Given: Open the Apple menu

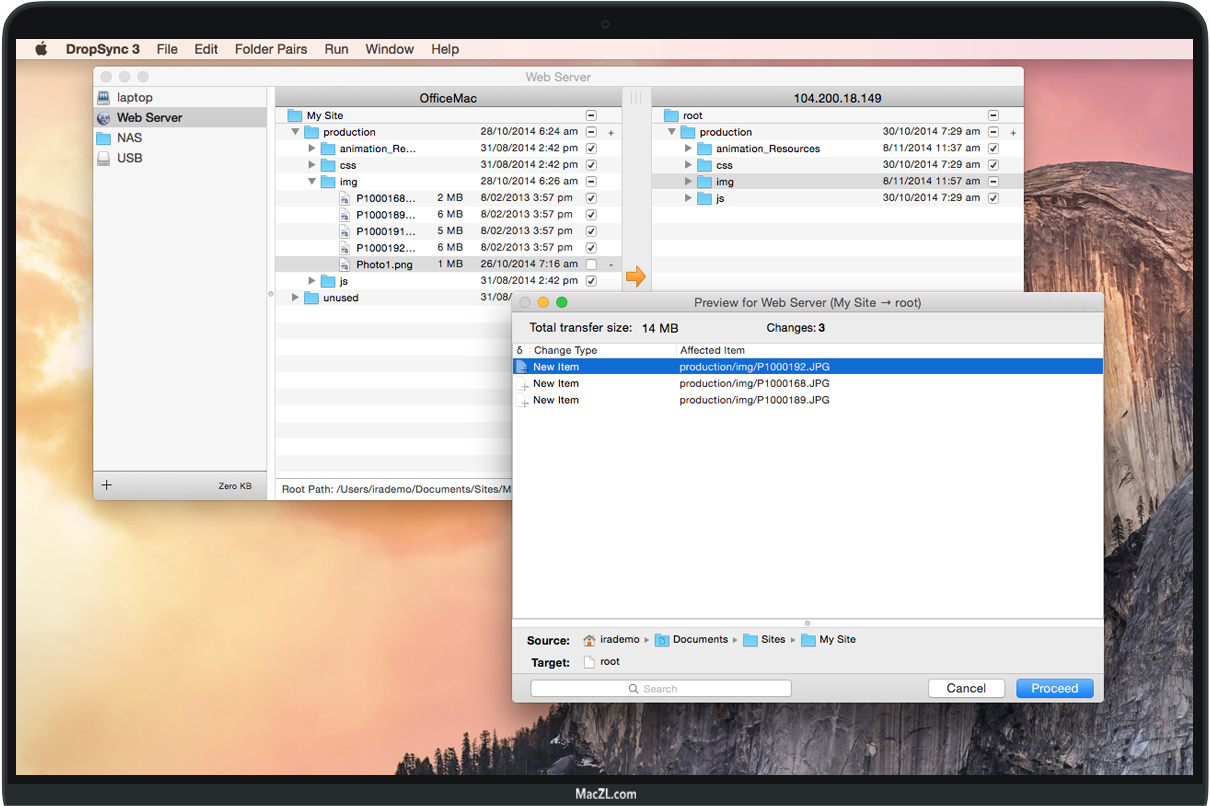Looking at the screenshot, I should pos(41,49).
